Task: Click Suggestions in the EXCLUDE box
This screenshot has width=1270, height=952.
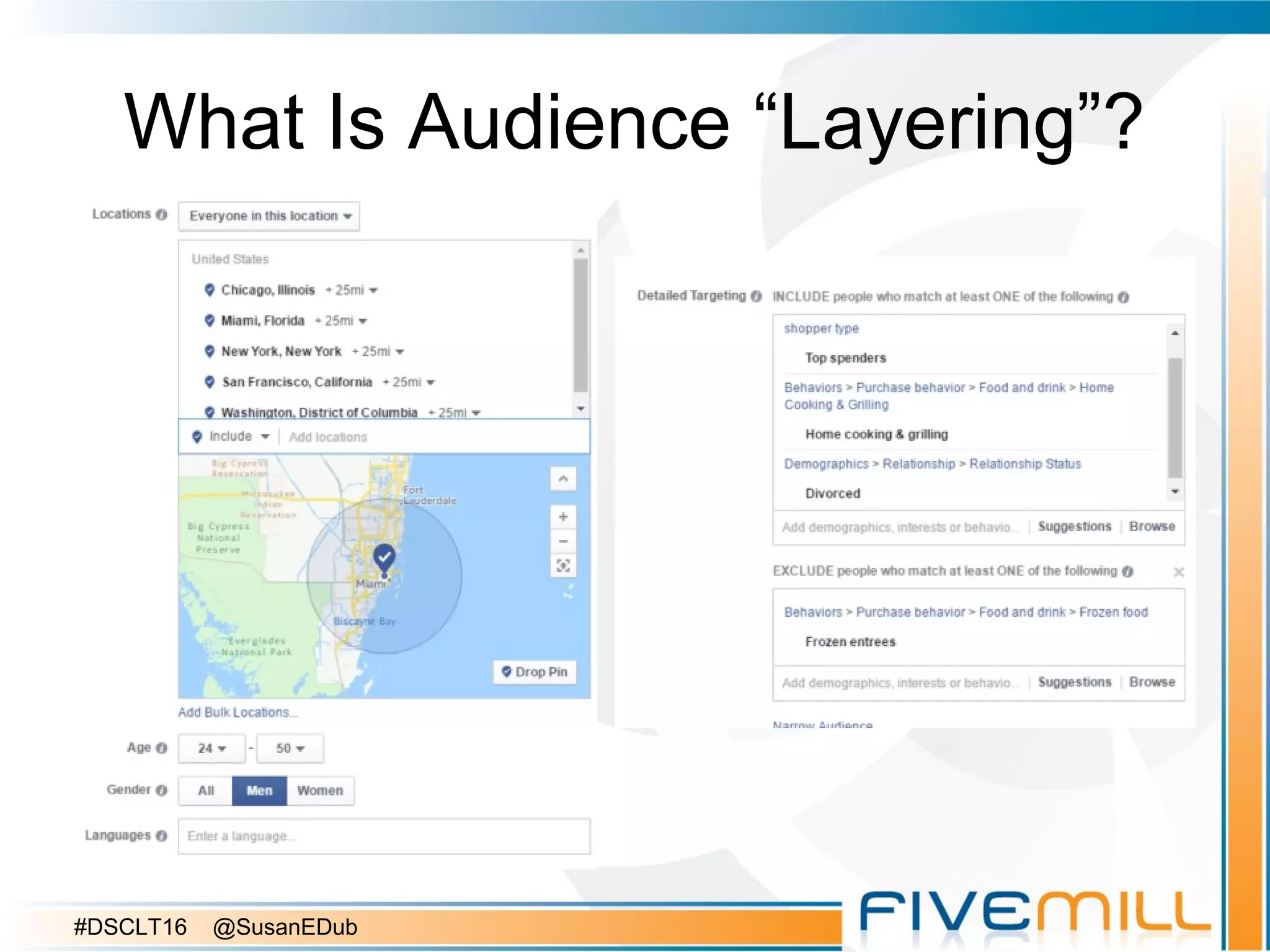Action: point(1075,682)
